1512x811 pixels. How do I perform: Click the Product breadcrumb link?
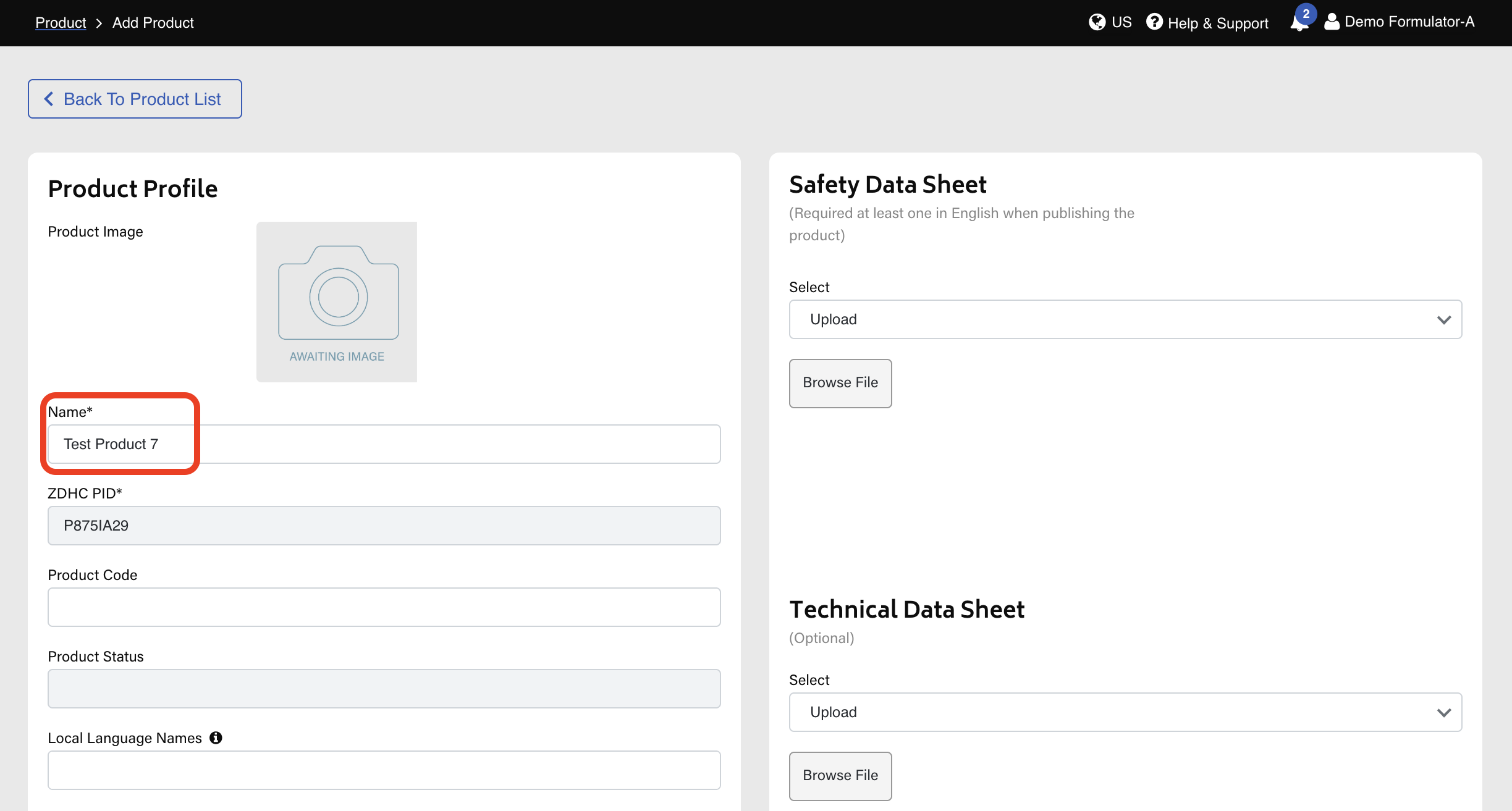coord(61,23)
